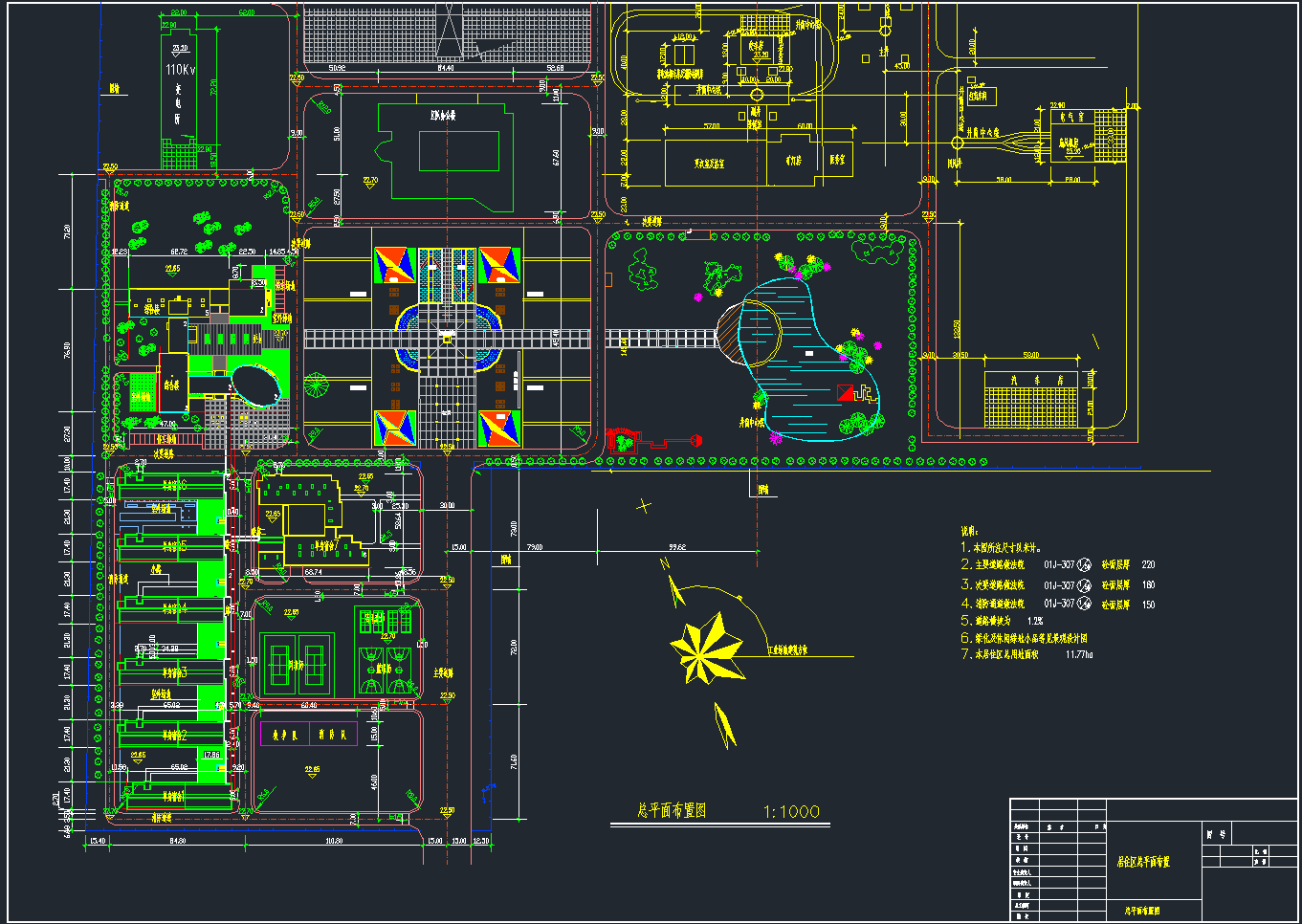Click the hatched circle beside the pond

(749, 333)
